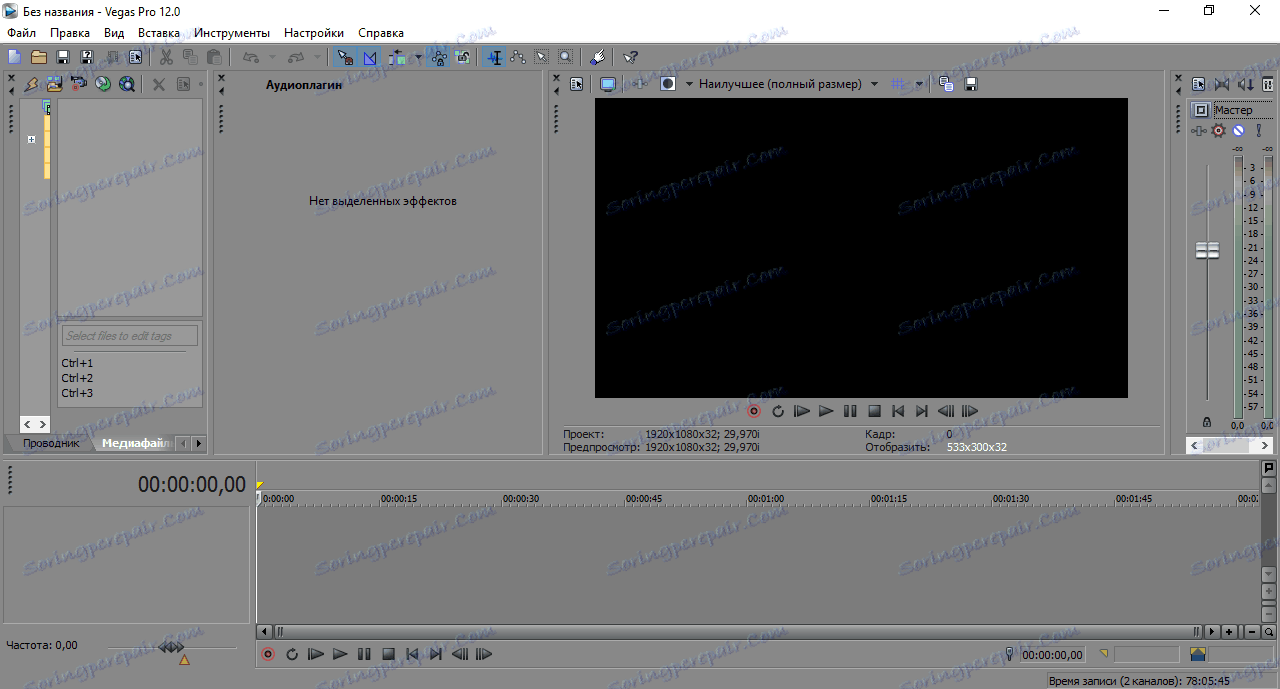
Task: Toggle Auto Ripple button
Action: click(398, 57)
